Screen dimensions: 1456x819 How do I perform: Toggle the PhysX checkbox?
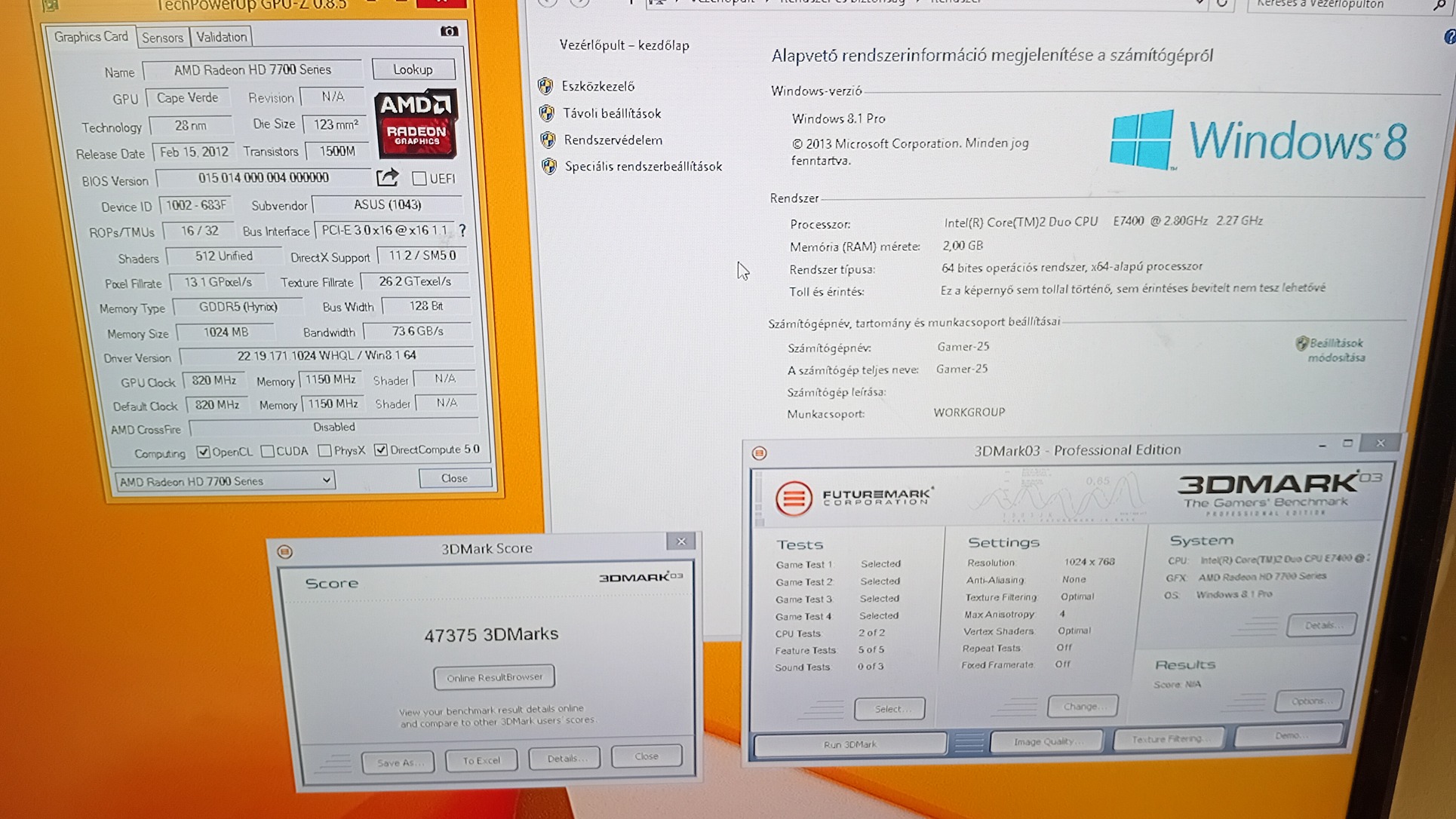324,451
